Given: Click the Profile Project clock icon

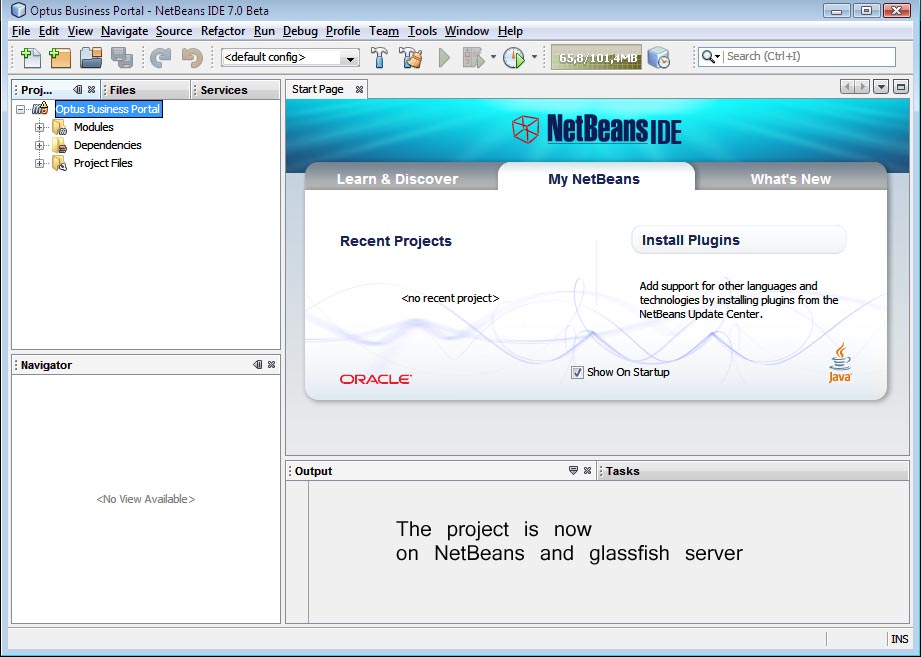Looking at the screenshot, I should pyautogui.click(x=513, y=58).
